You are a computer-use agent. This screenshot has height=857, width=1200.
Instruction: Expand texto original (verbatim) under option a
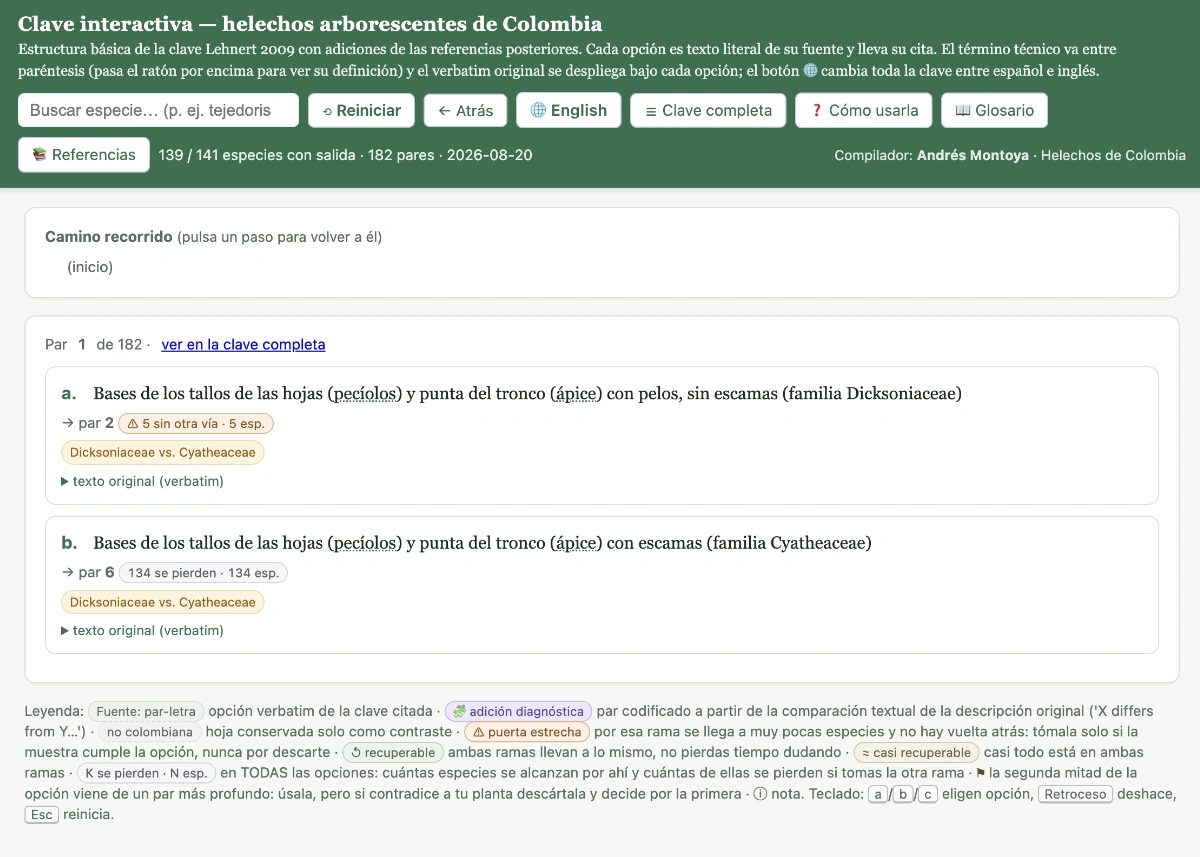coord(142,481)
